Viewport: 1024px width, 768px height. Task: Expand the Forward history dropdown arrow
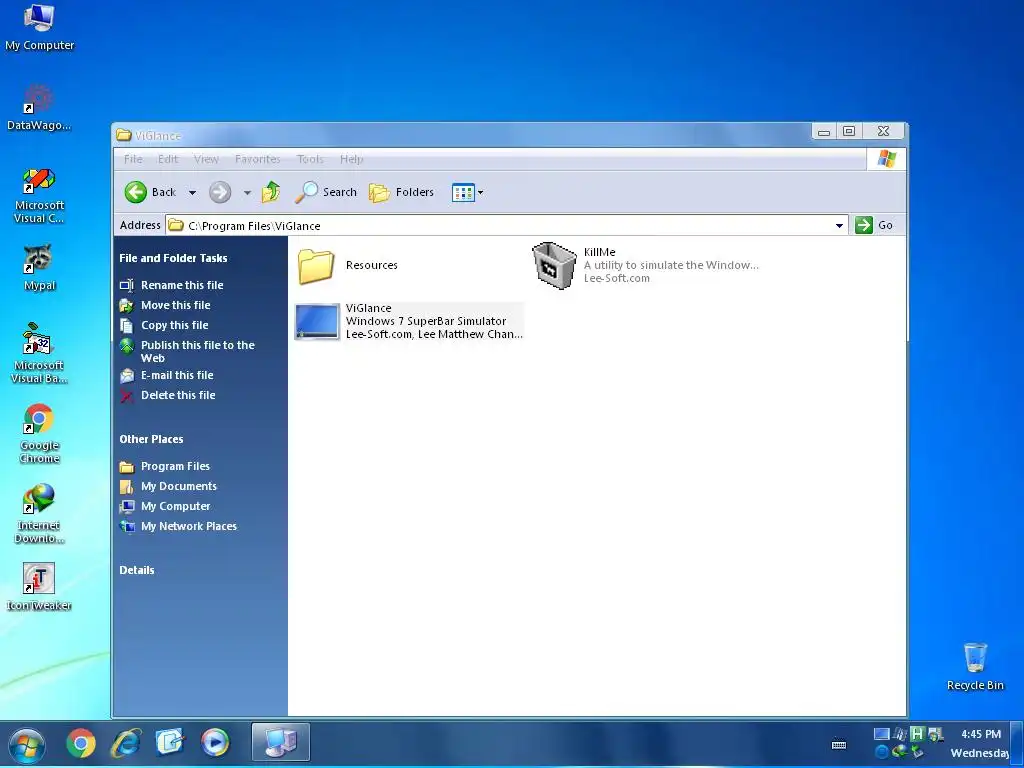click(247, 193)
